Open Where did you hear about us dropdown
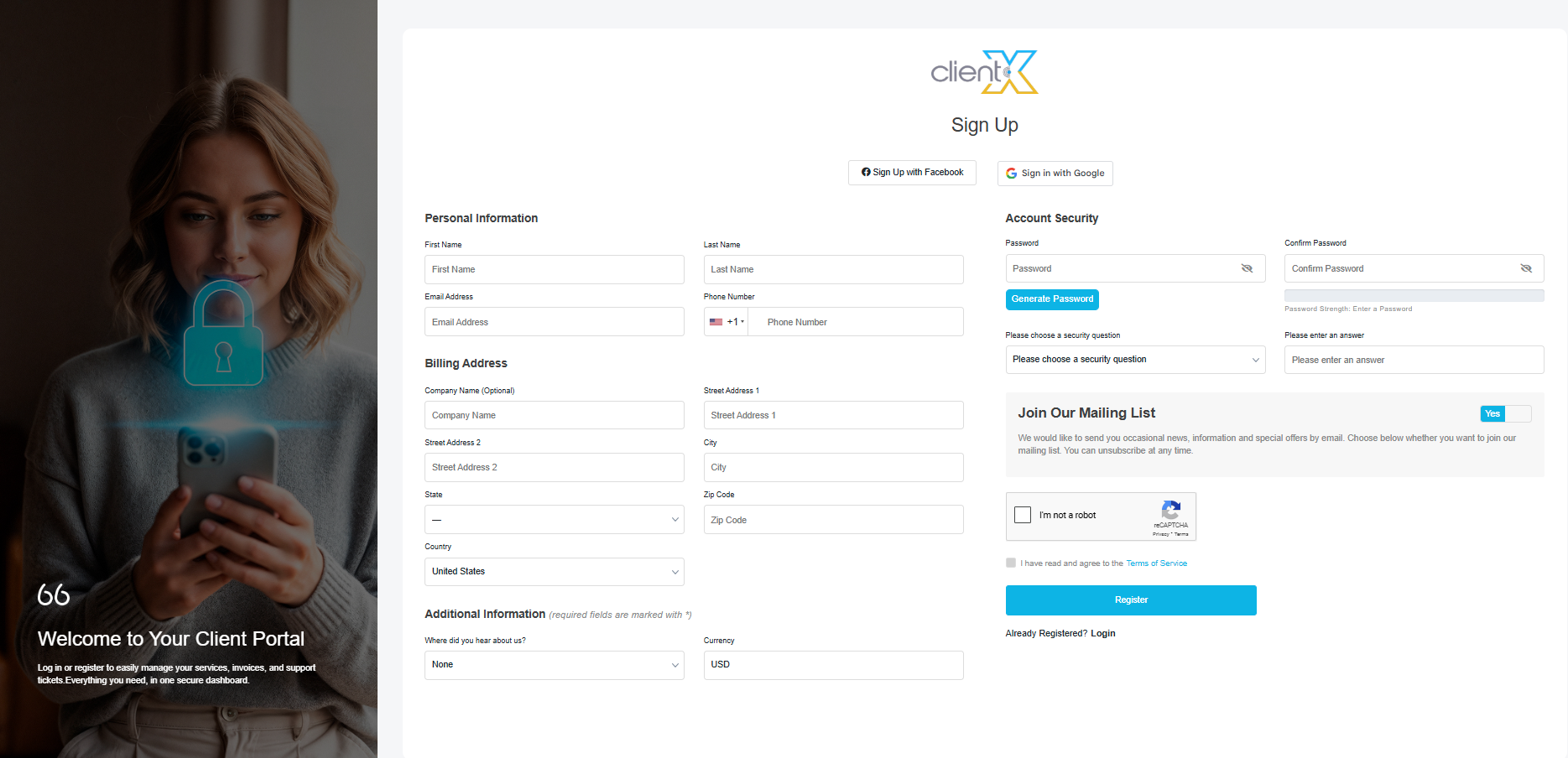 coord(554,665)
